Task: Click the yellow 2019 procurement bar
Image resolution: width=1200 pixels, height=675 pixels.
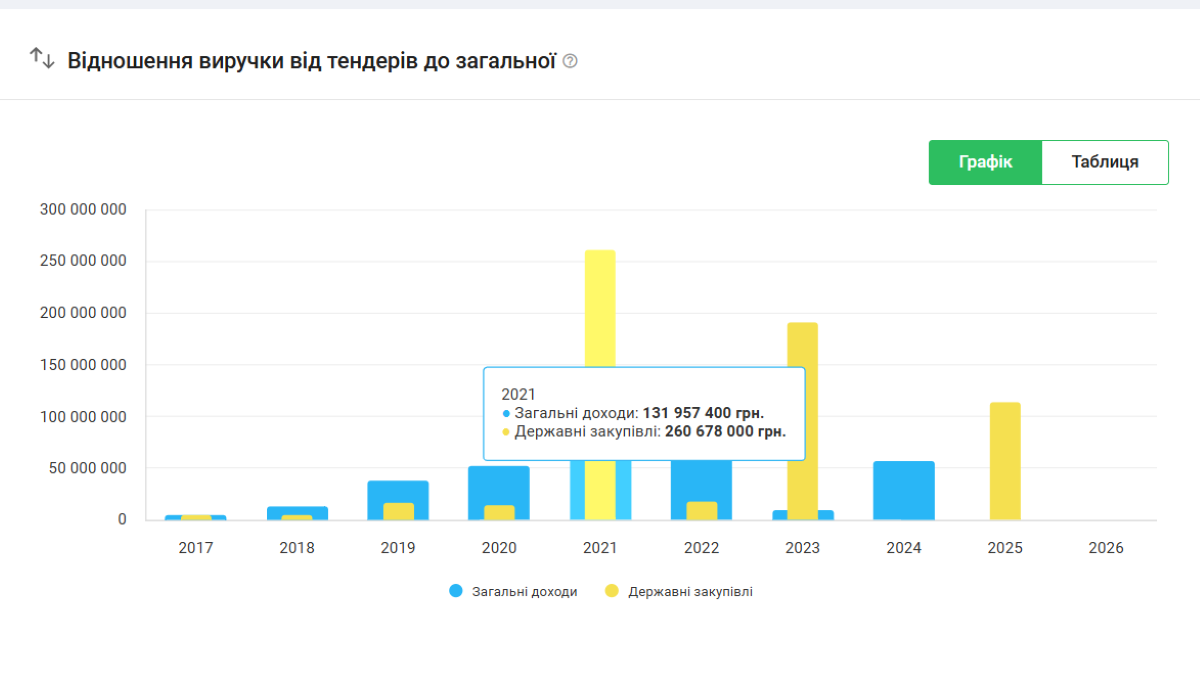Action: point(398,511)
